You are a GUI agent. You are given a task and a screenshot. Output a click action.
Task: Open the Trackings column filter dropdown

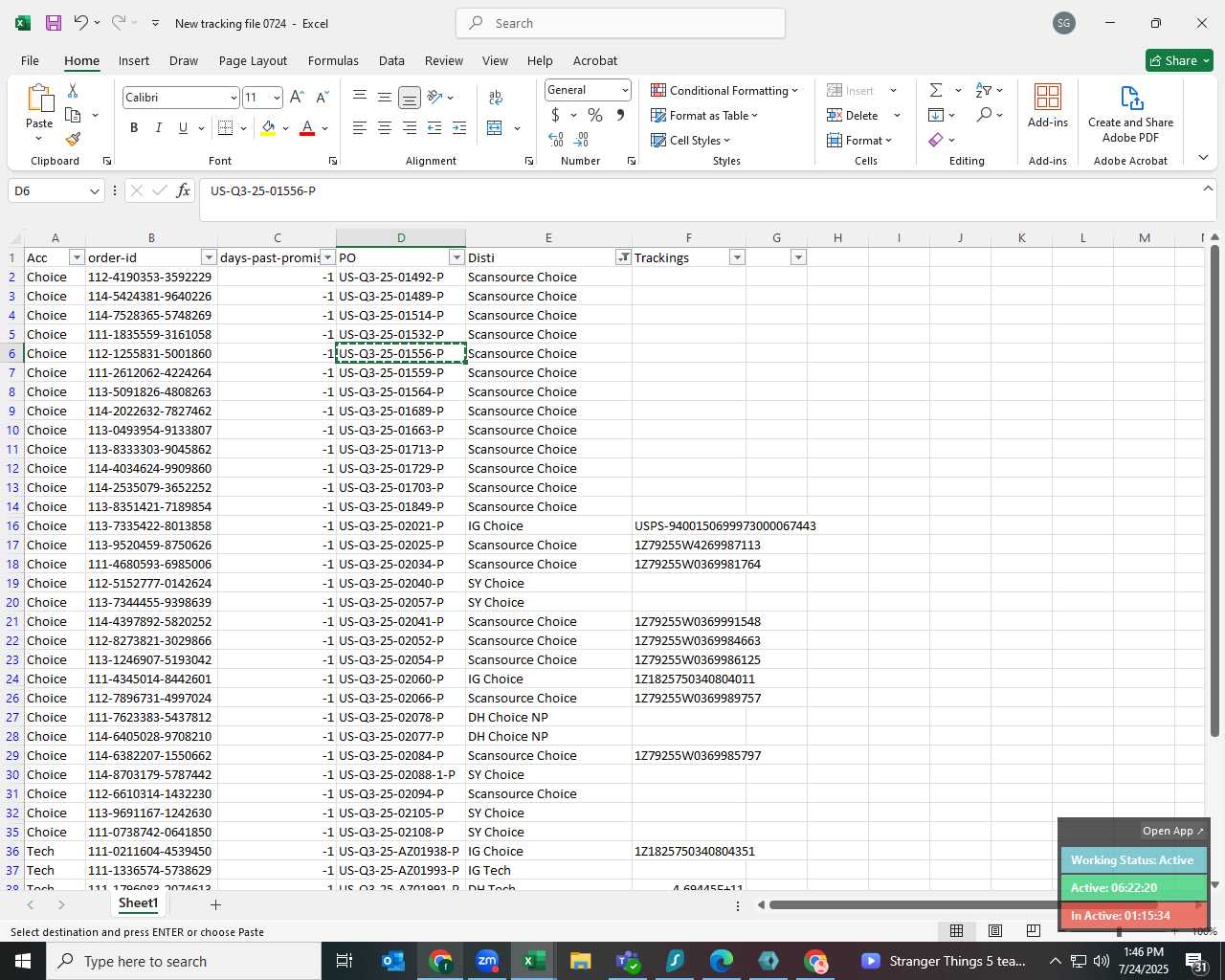point(737,257)
